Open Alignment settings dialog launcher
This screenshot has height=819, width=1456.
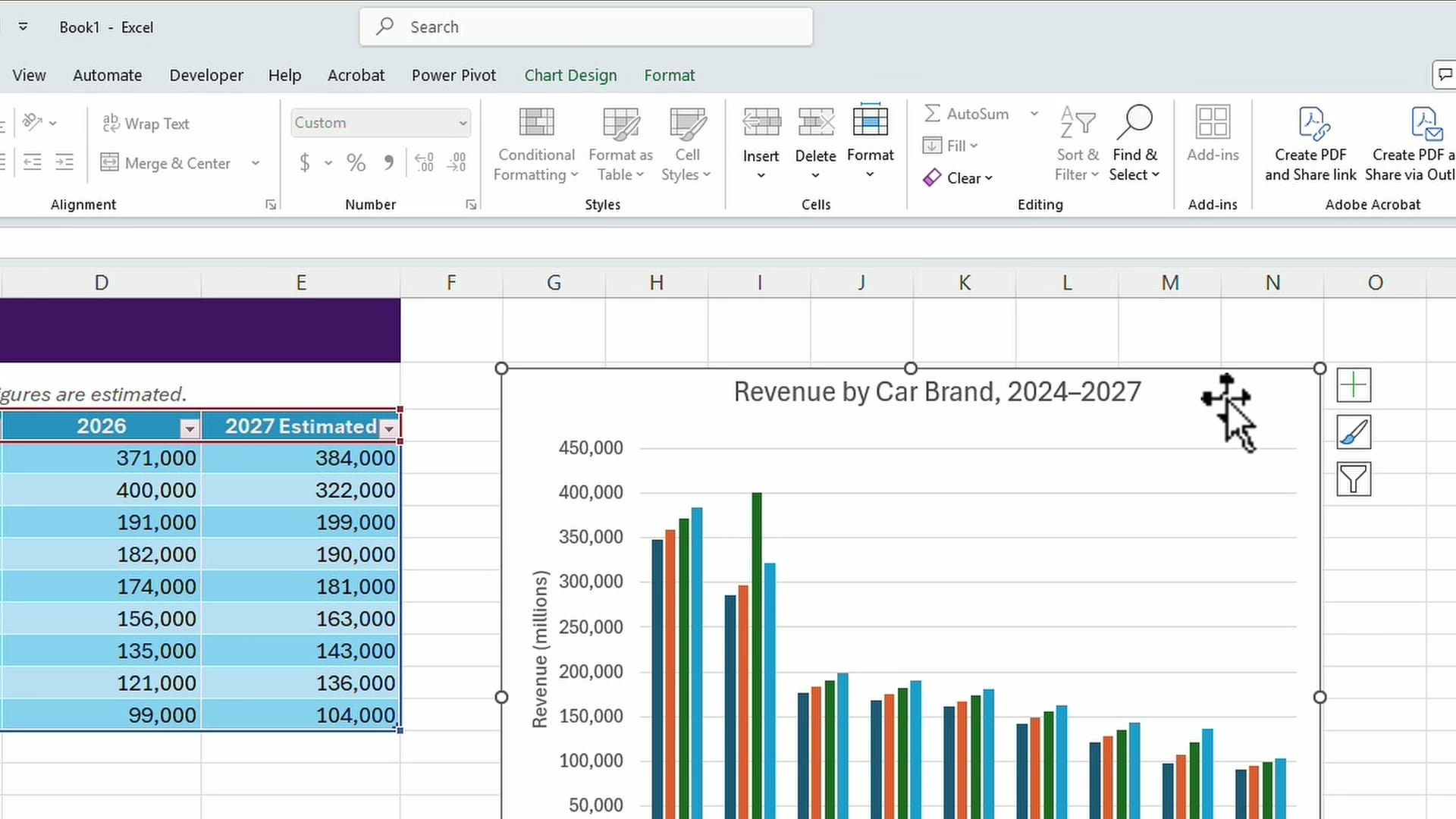[271, 205]
